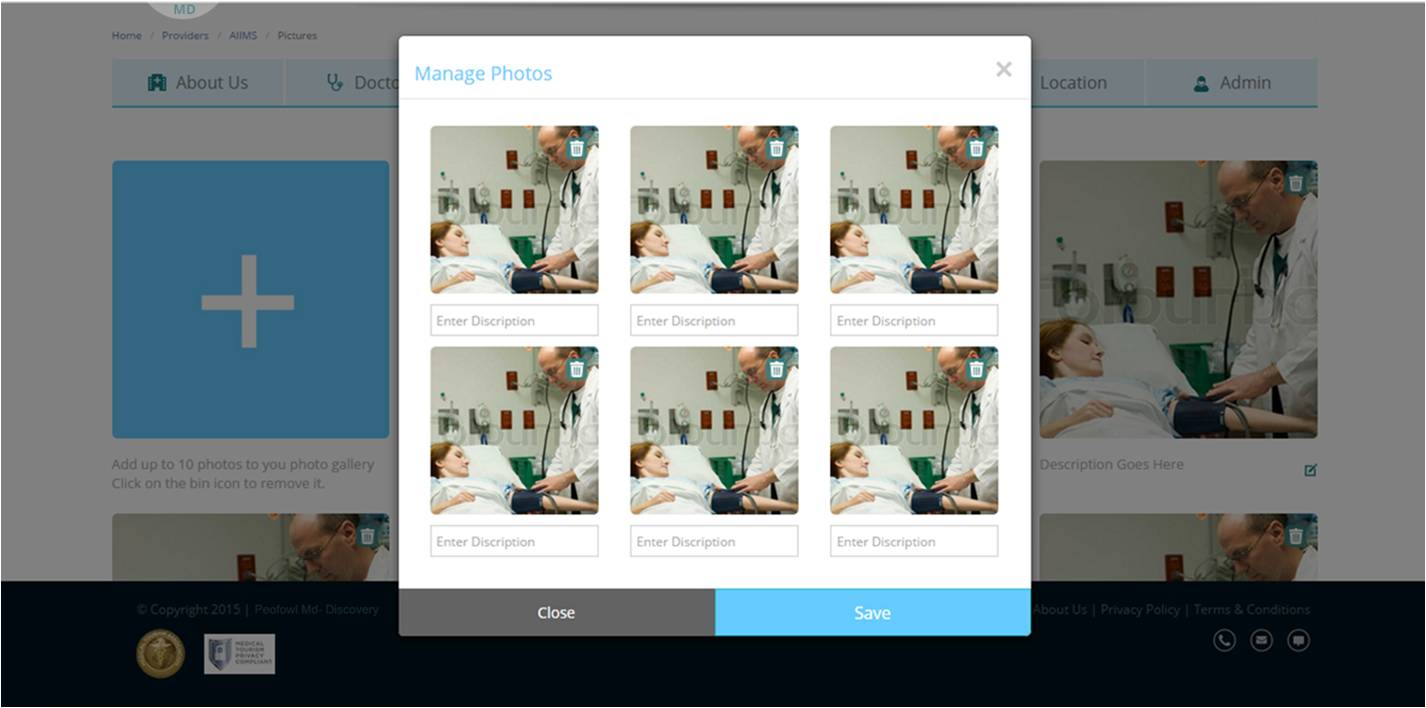Navigate to Providers in the breadcrumb
The image size is (1426, 708).
point(185,35)
